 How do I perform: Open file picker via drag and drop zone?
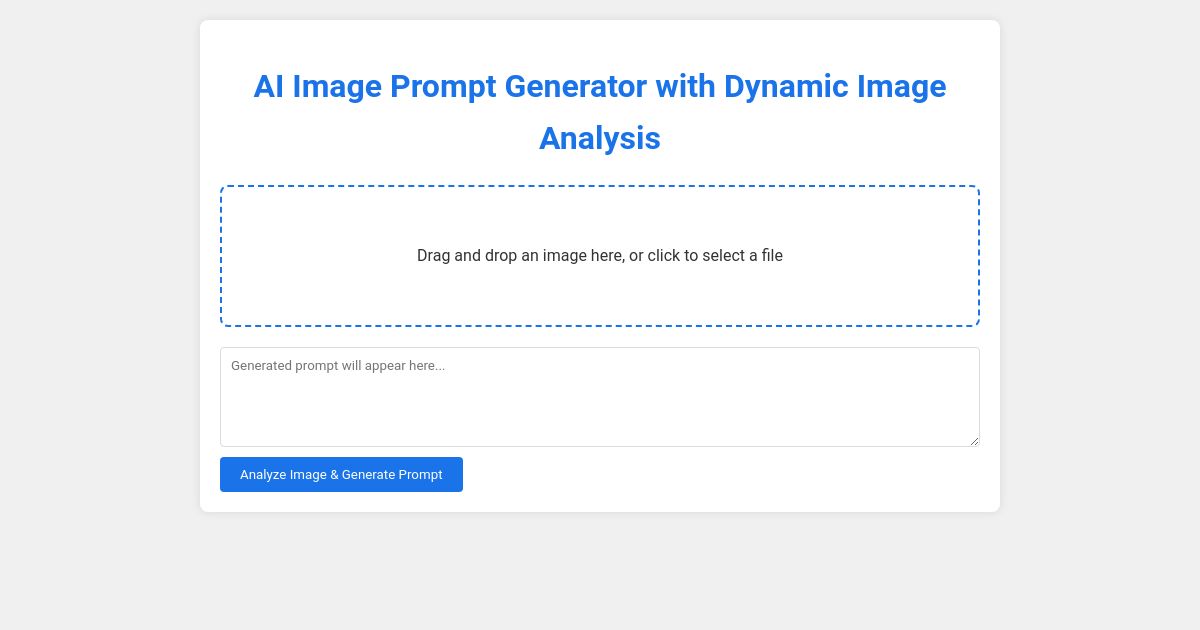click(x=600, y=256)
